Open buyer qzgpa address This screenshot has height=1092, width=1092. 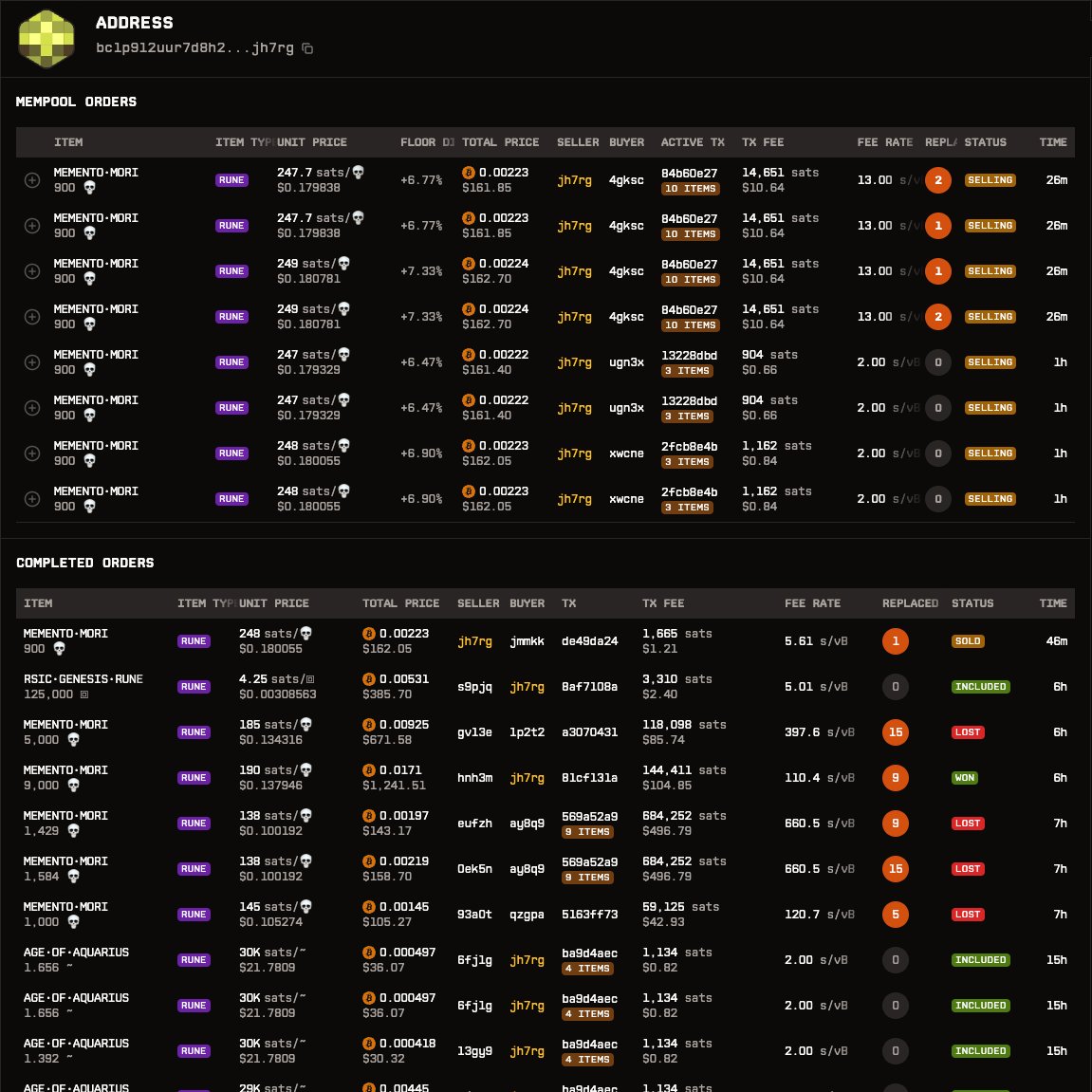click(x=527, y=915)
